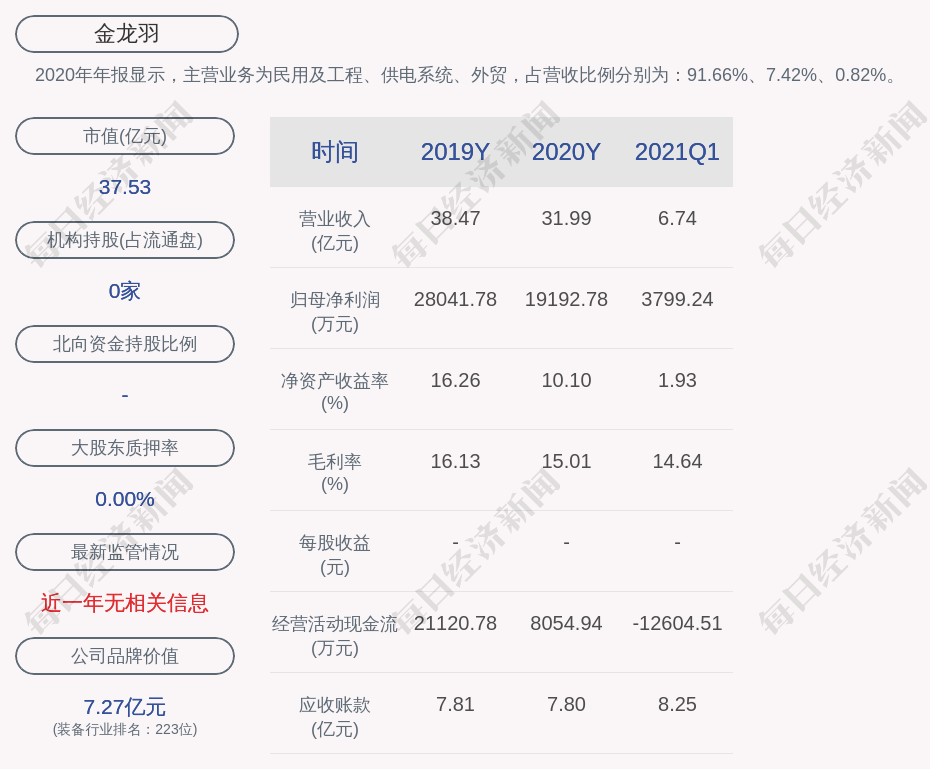This screenshot has height=769, width=930.
Task: Select the 装备行业排名：223位 note
Action: pyautogui.click(x=125, y=729)
